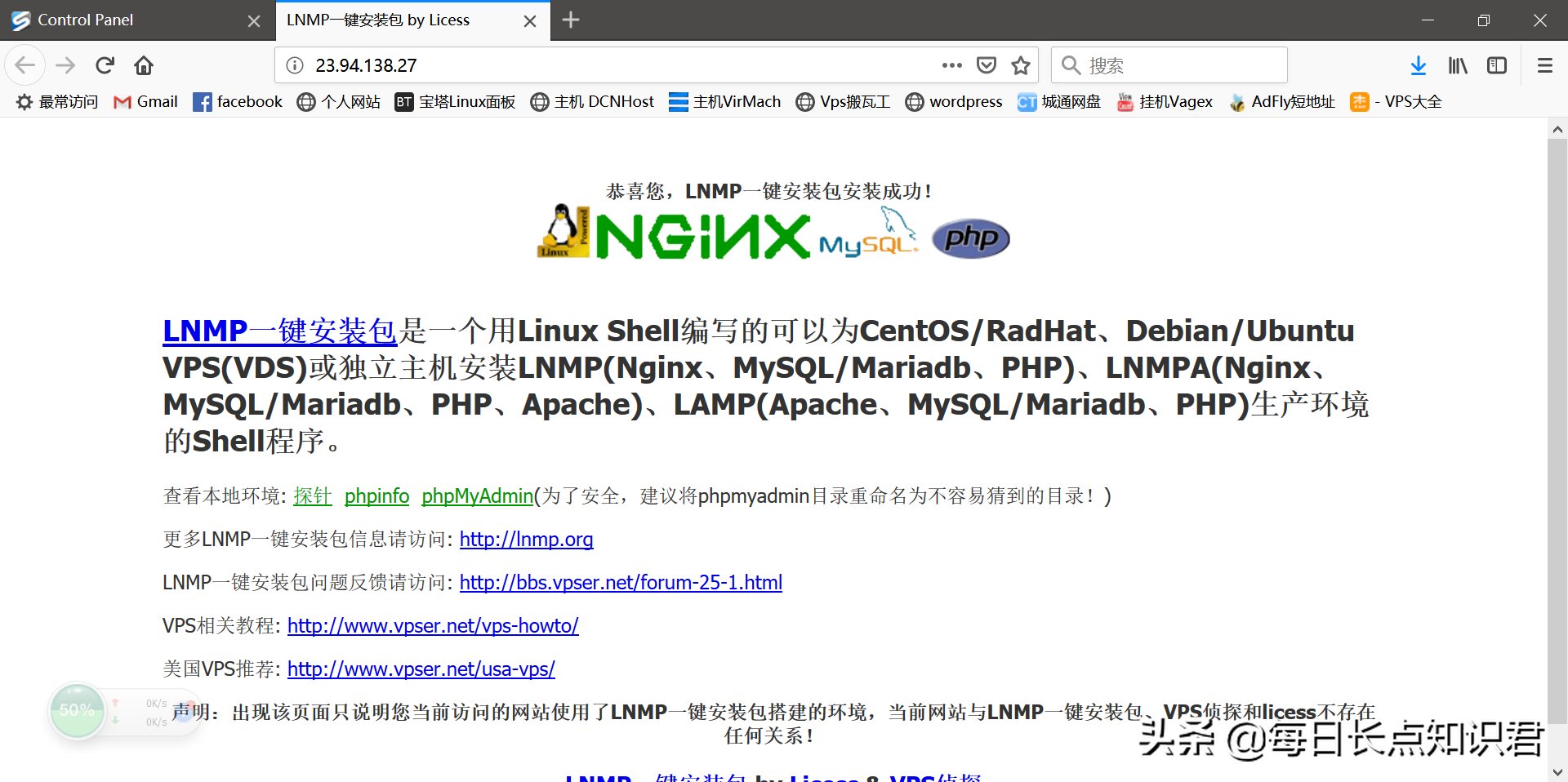This screenshot has height=782, width=1568.
Task: Save page to Pocket
Action: (x=987, y=65)
